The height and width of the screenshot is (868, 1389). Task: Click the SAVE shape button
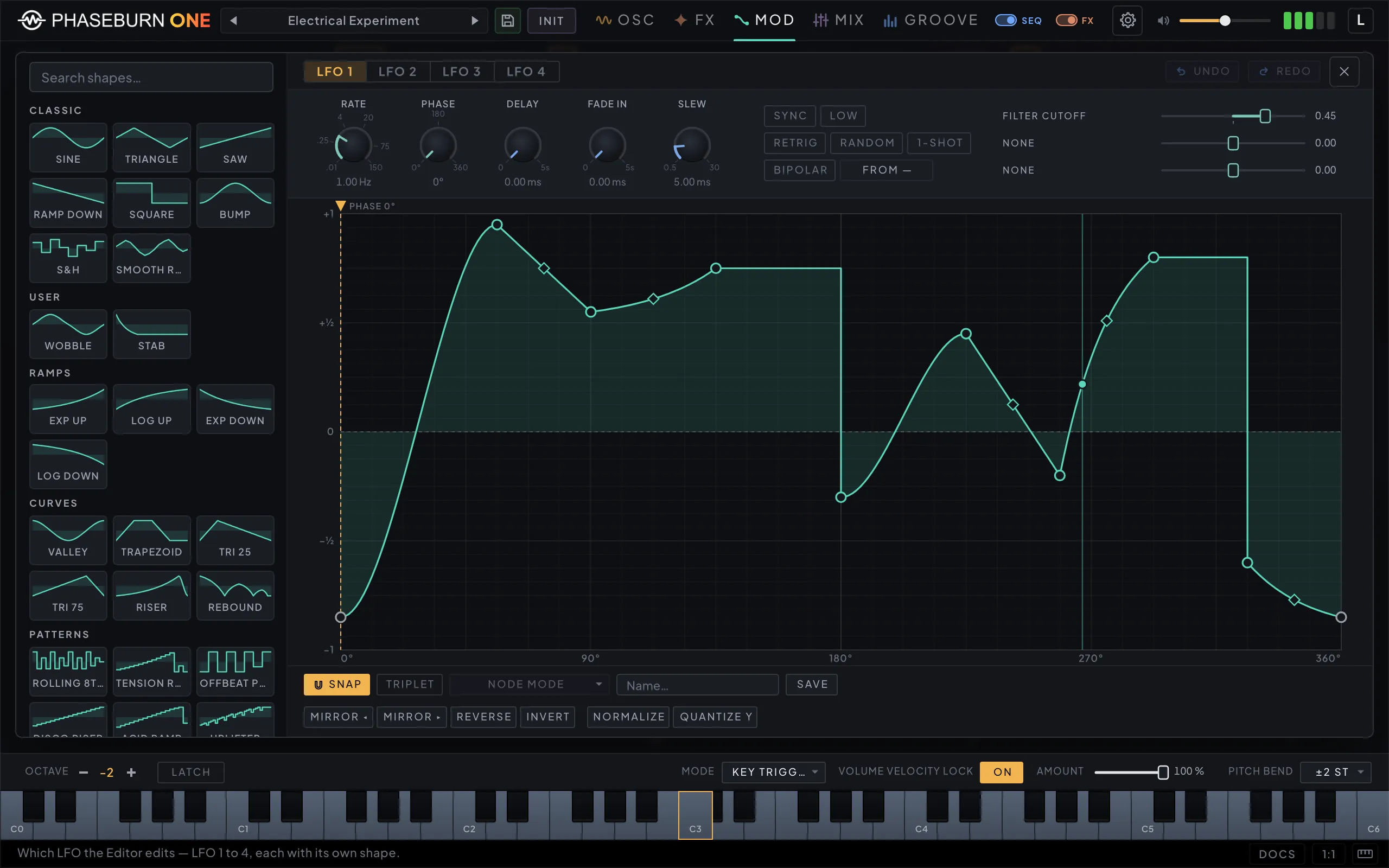tap(812, 684)
